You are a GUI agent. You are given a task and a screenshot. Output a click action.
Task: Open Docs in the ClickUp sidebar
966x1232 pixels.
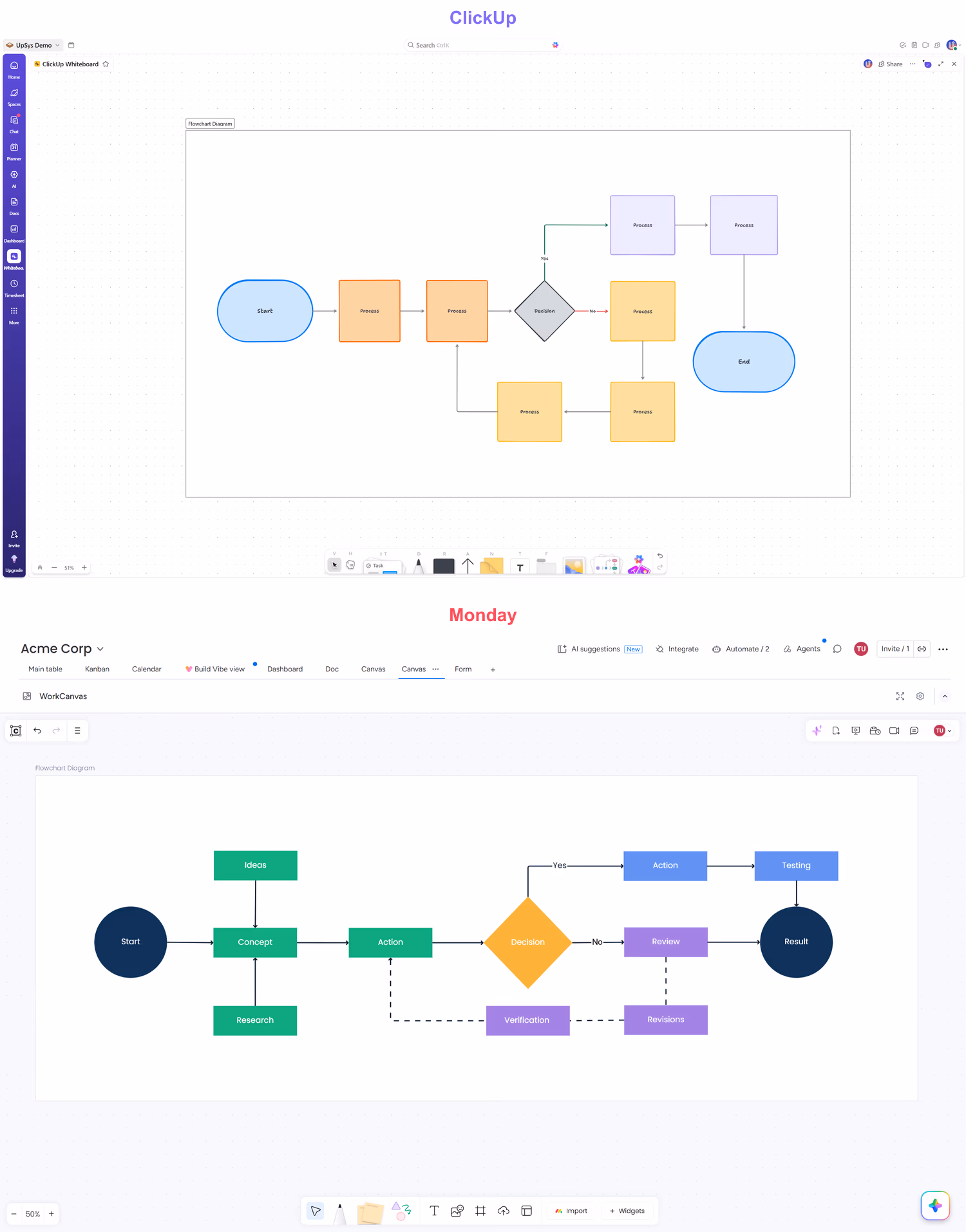point(14,206)
